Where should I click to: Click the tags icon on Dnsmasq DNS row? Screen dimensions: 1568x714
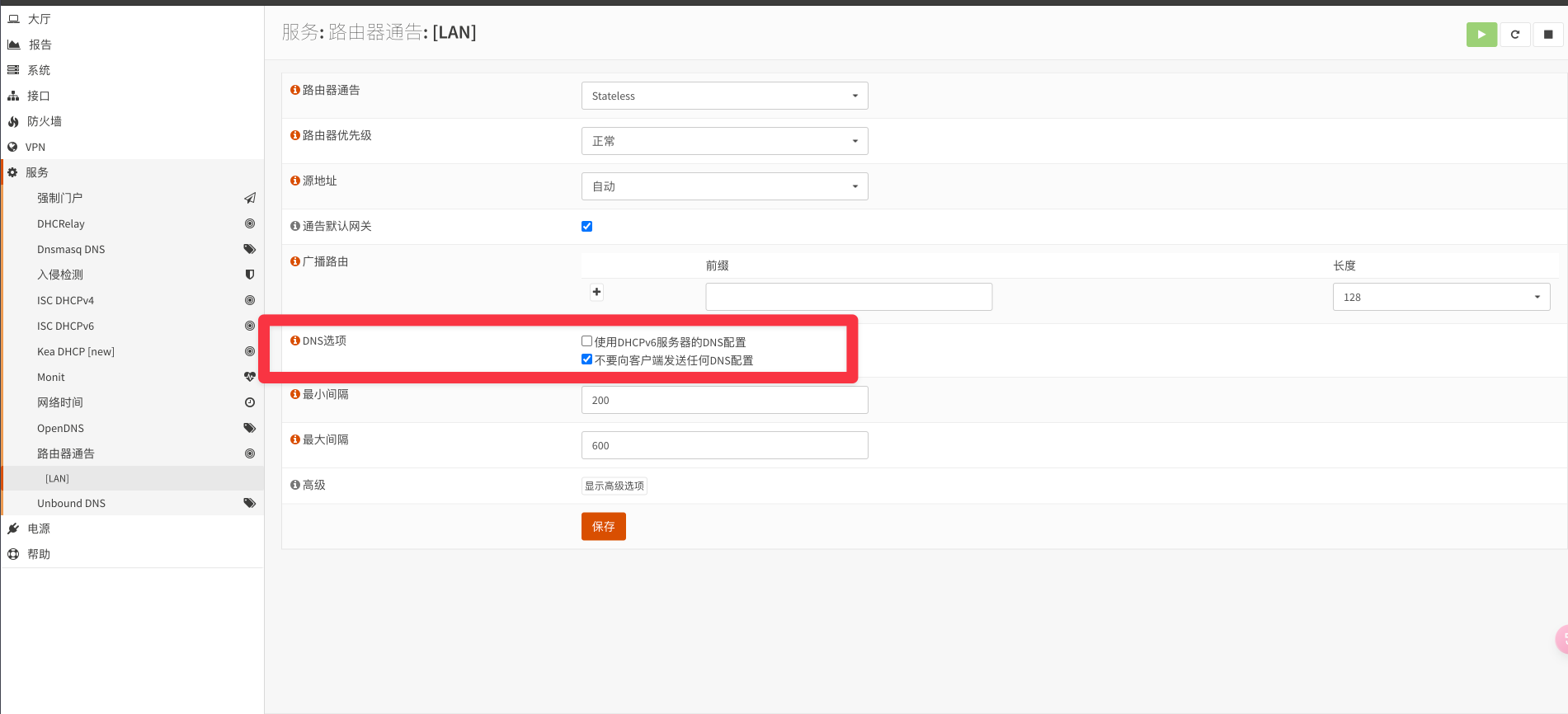[x=250, y=249]
